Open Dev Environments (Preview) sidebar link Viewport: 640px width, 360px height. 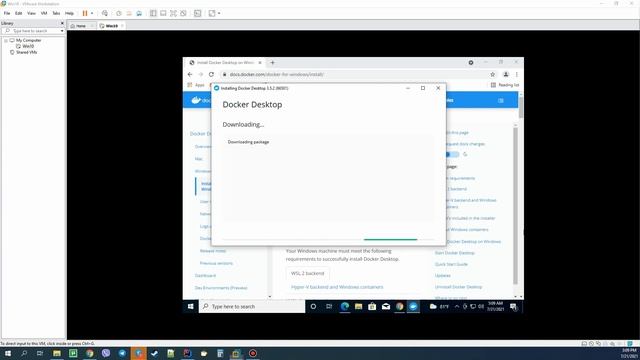tap(221, 288)
